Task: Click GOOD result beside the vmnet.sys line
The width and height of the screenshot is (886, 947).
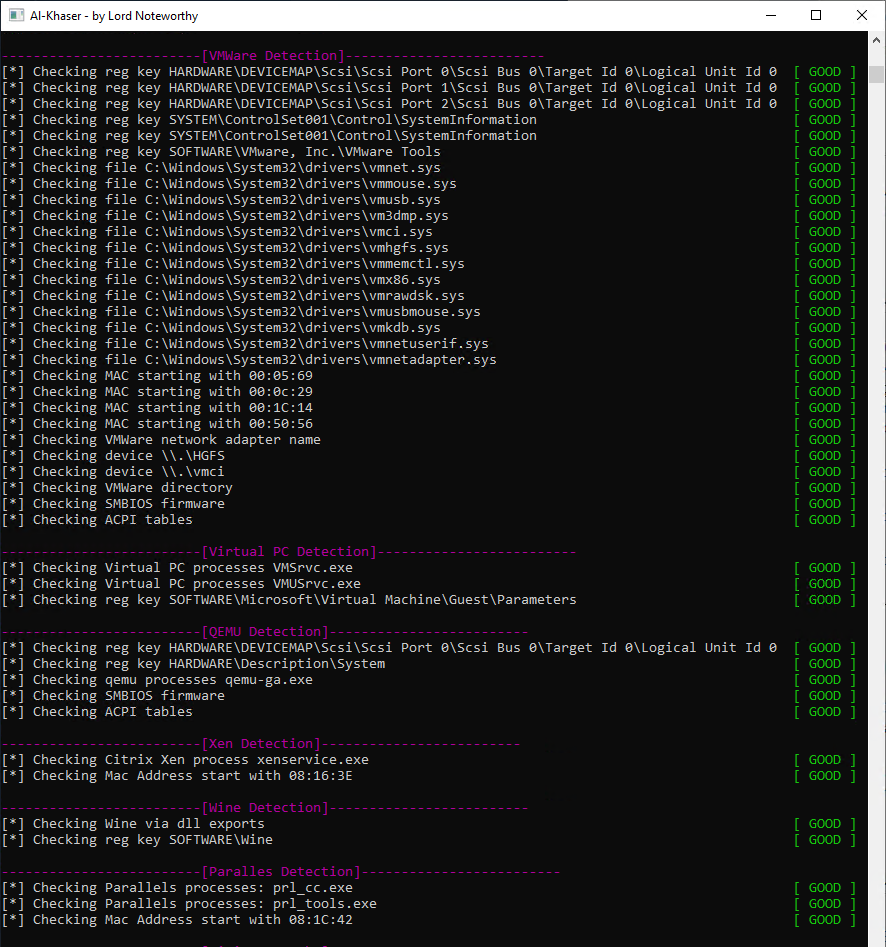Action: (824, 168)
